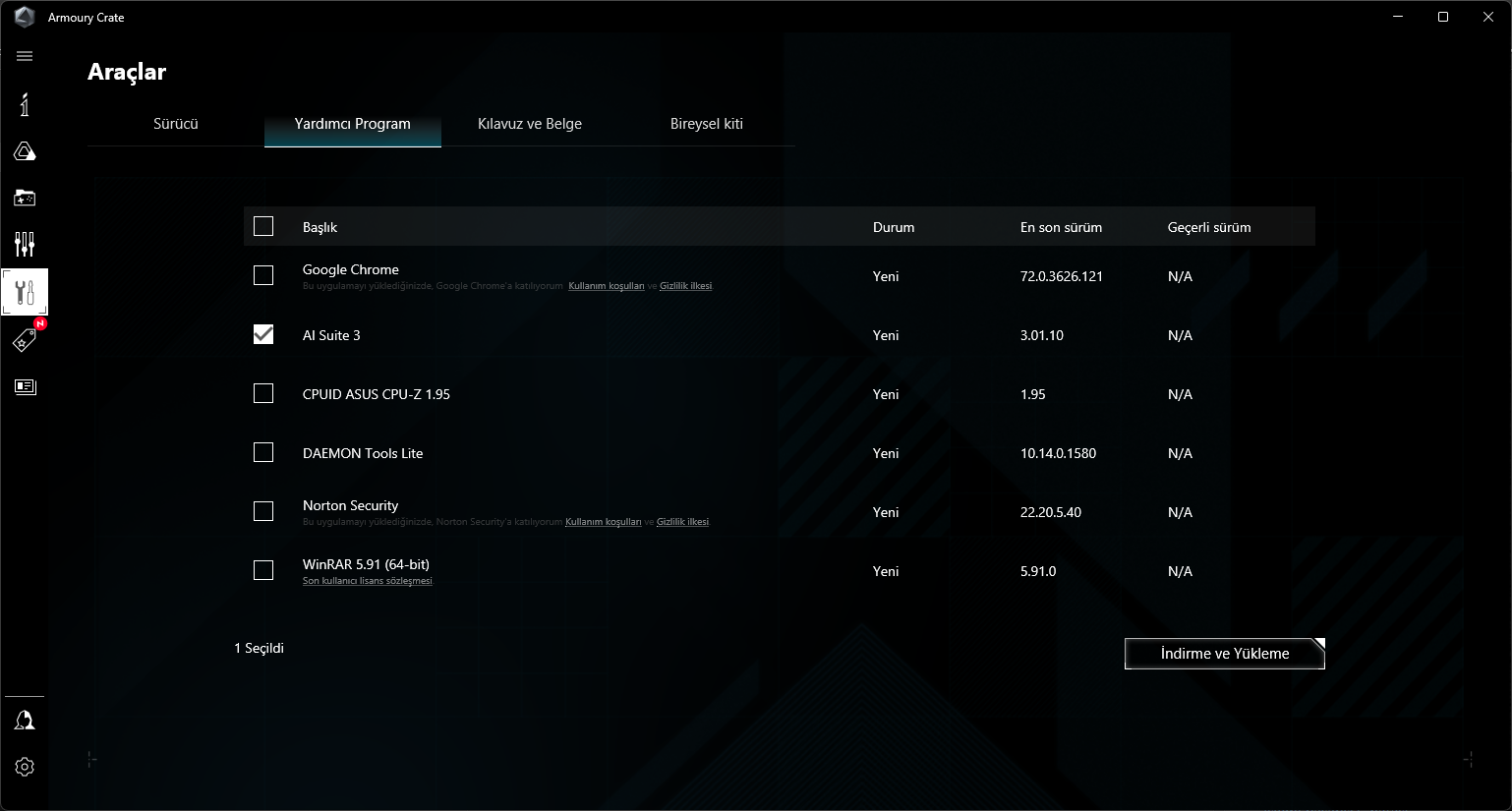Open WinRAR's Son kullanıcı lisans sözleşmesi link
The width and height of the screenshot is (1512, 811).
coord(368,581)
